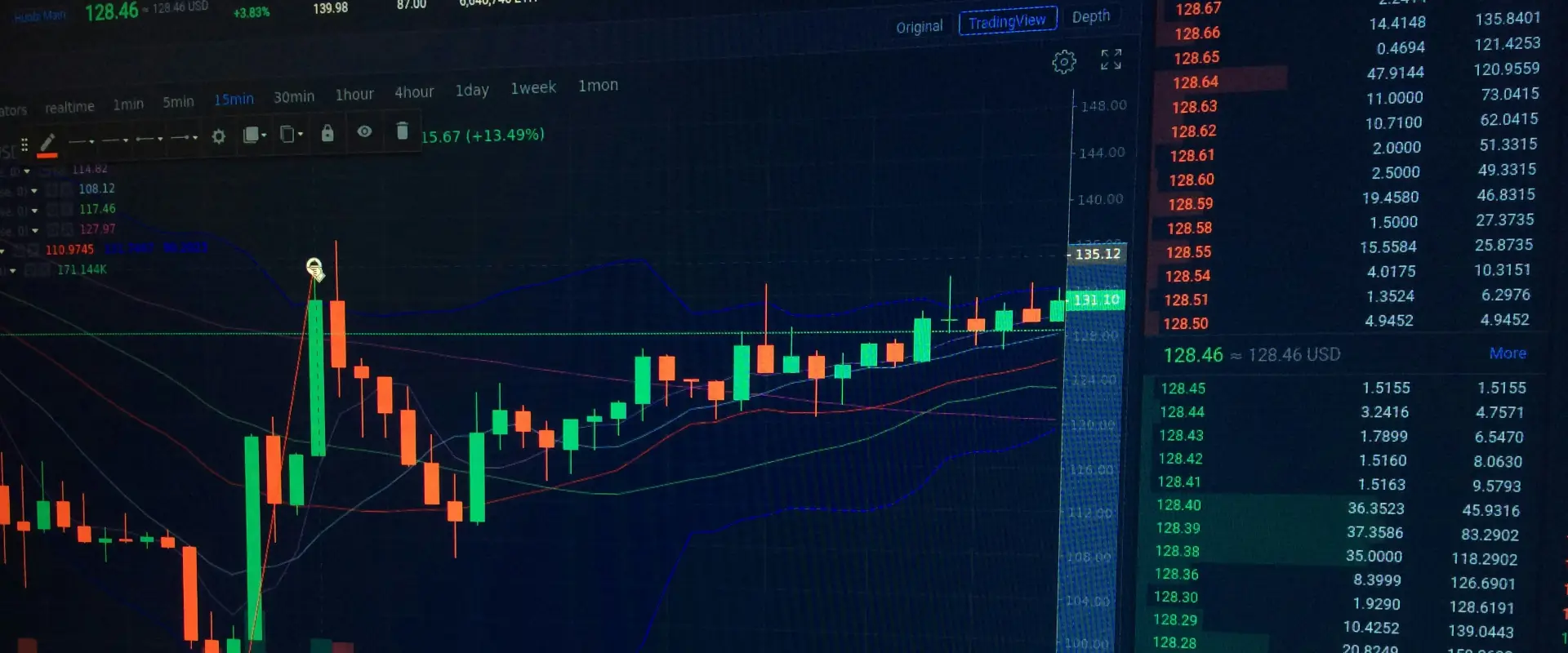1568x653 pixels.
Task: Enter fullscreen chart mode
Action: [1111, 60]
